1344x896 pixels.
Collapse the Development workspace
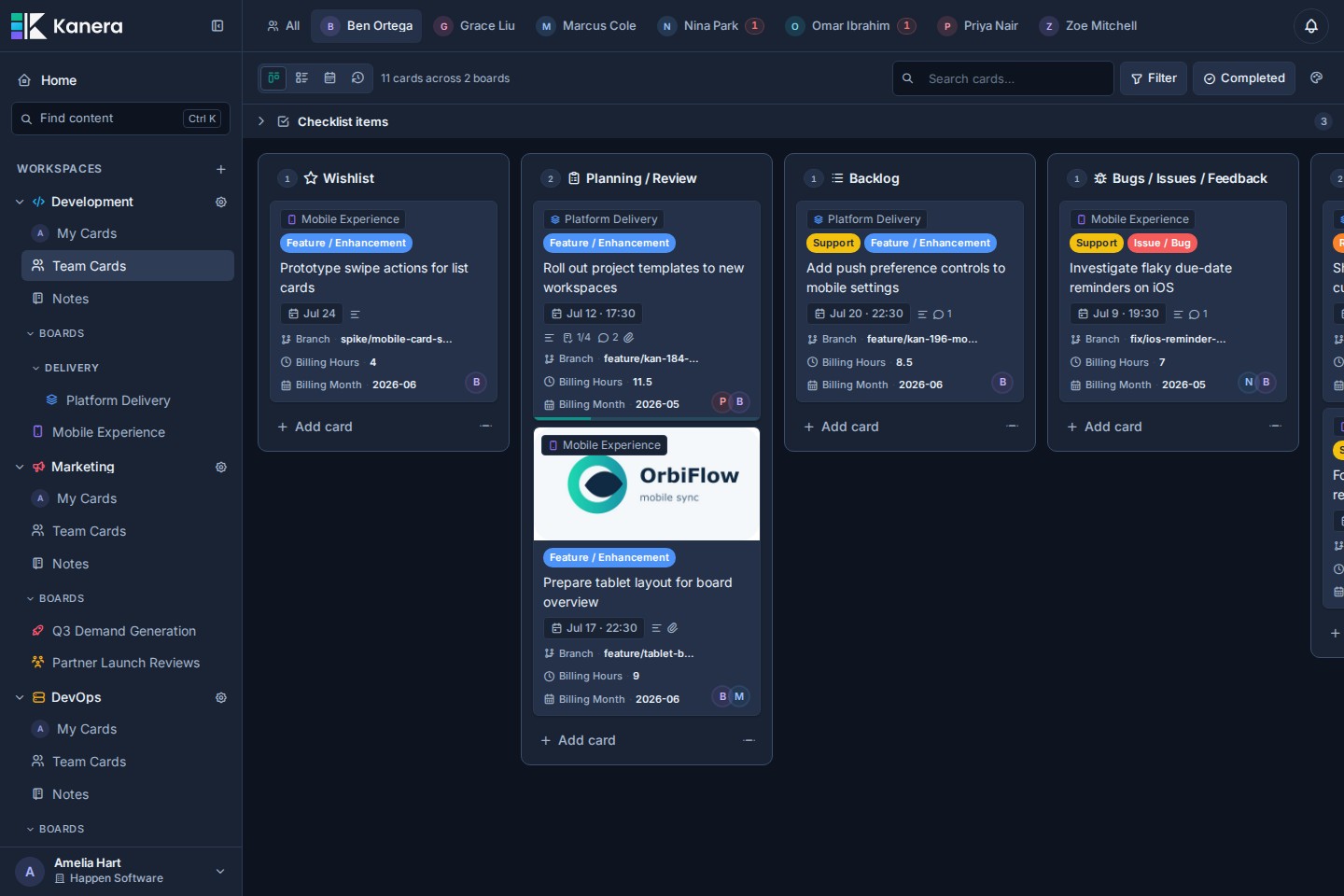tap(20, 202)
